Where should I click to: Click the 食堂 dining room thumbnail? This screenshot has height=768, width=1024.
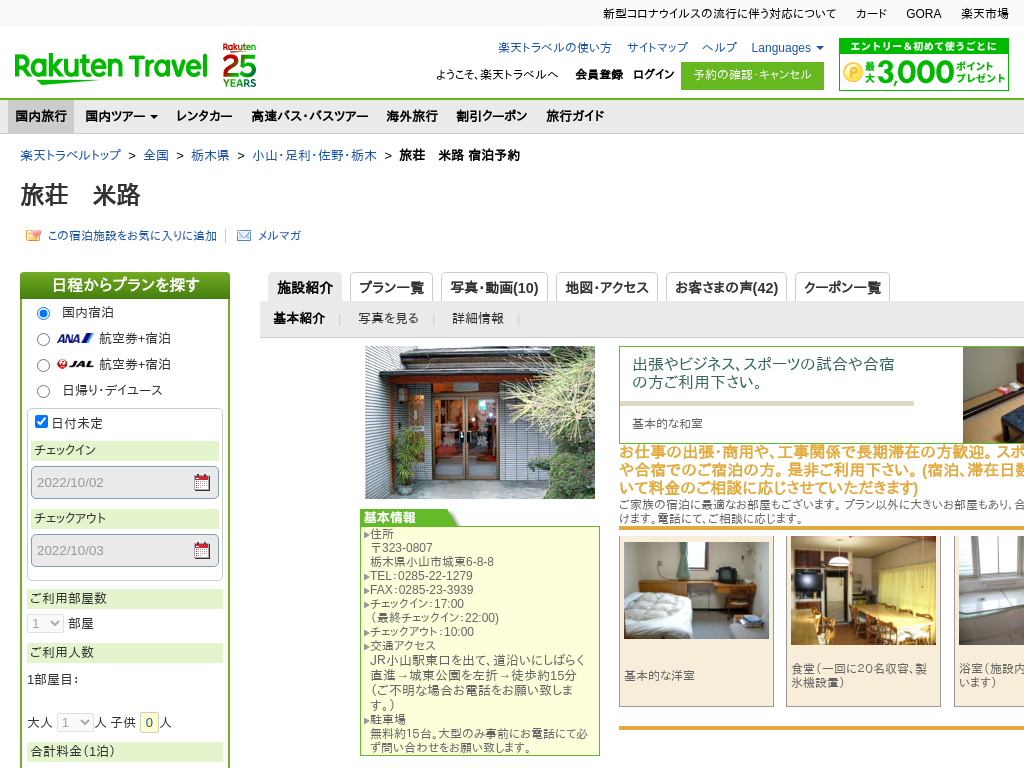click(x=863, y=591)
